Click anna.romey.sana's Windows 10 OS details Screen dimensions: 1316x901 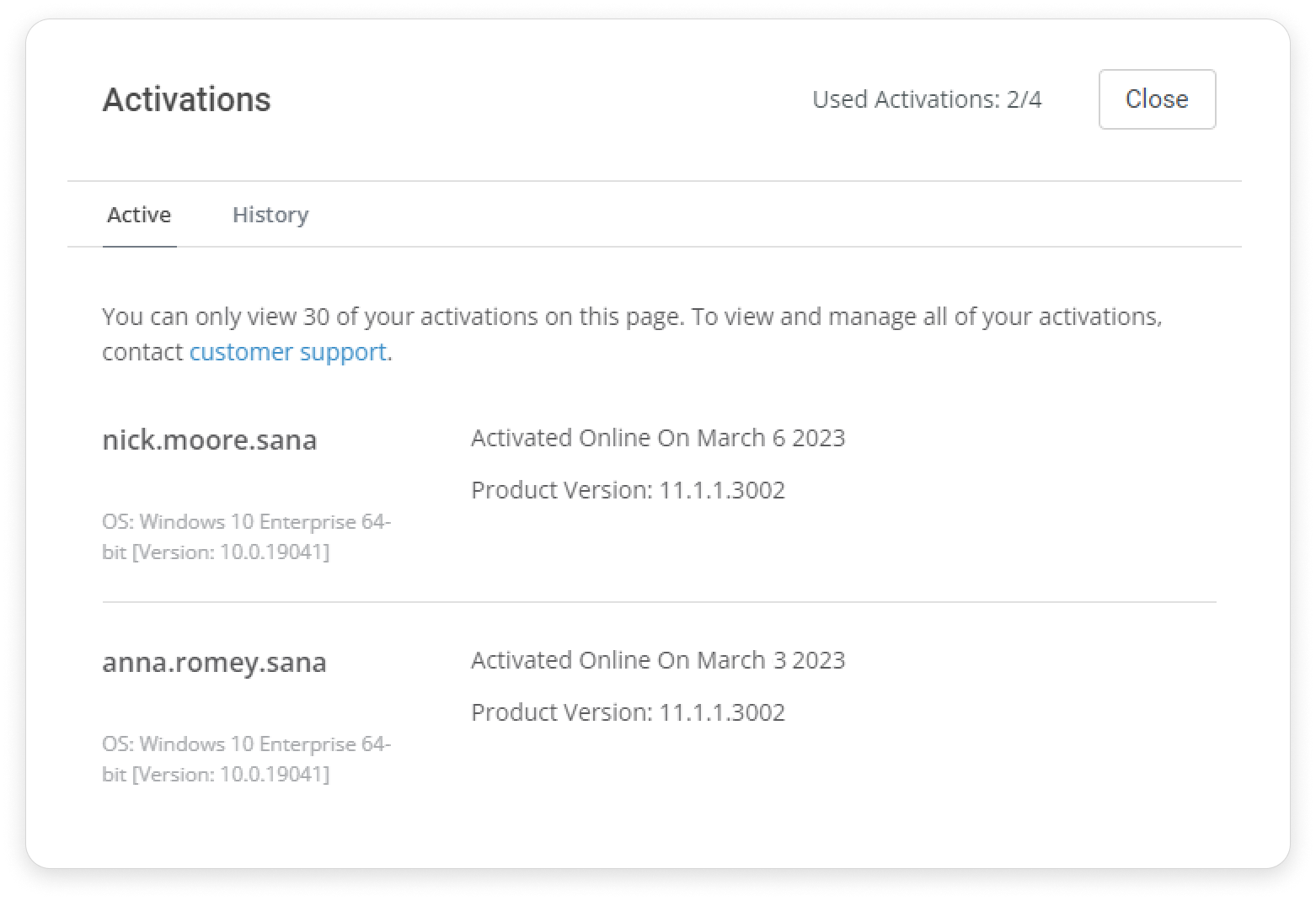pos(246,758)
